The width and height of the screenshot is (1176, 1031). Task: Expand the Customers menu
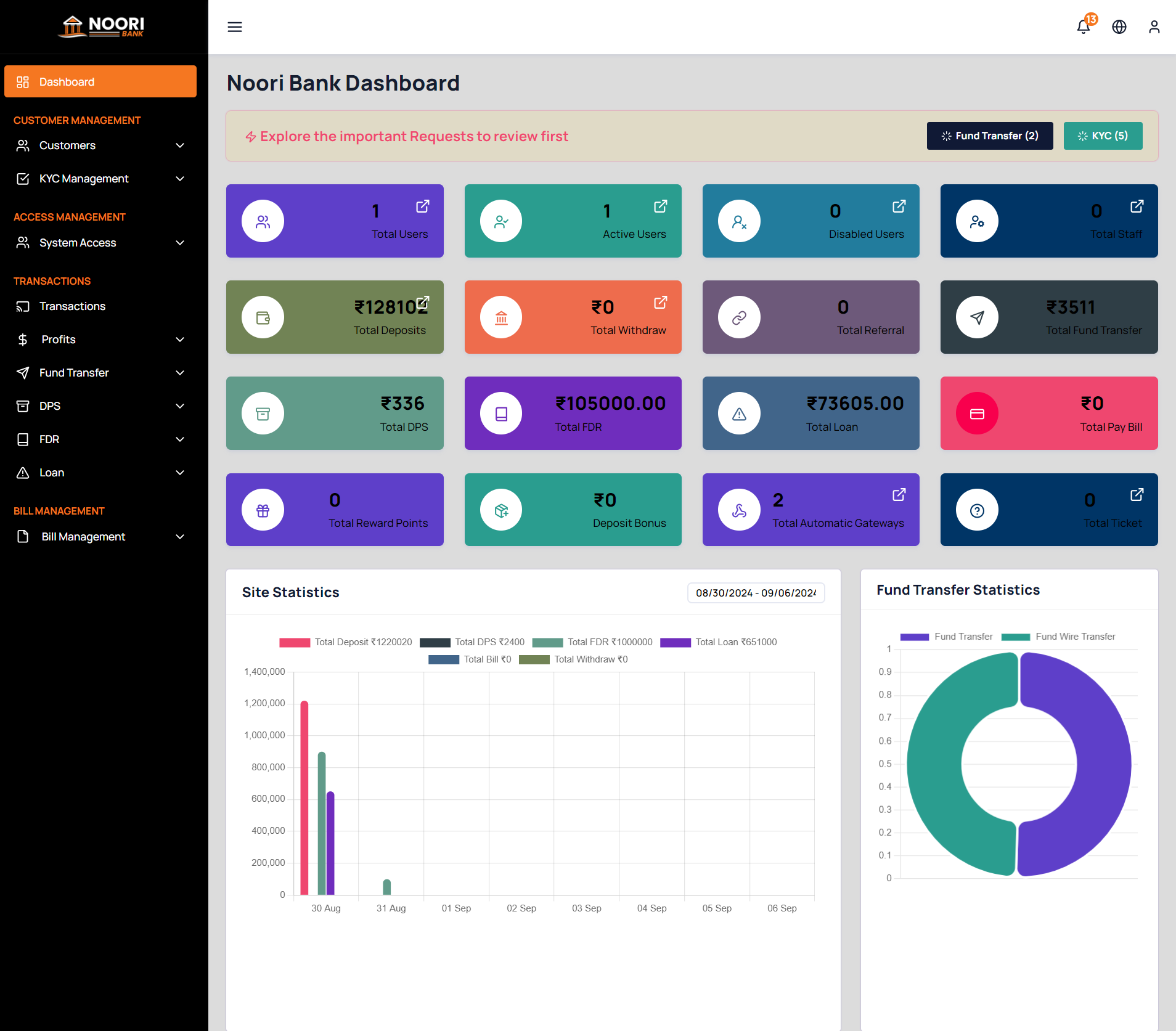[x=100, y=145]
